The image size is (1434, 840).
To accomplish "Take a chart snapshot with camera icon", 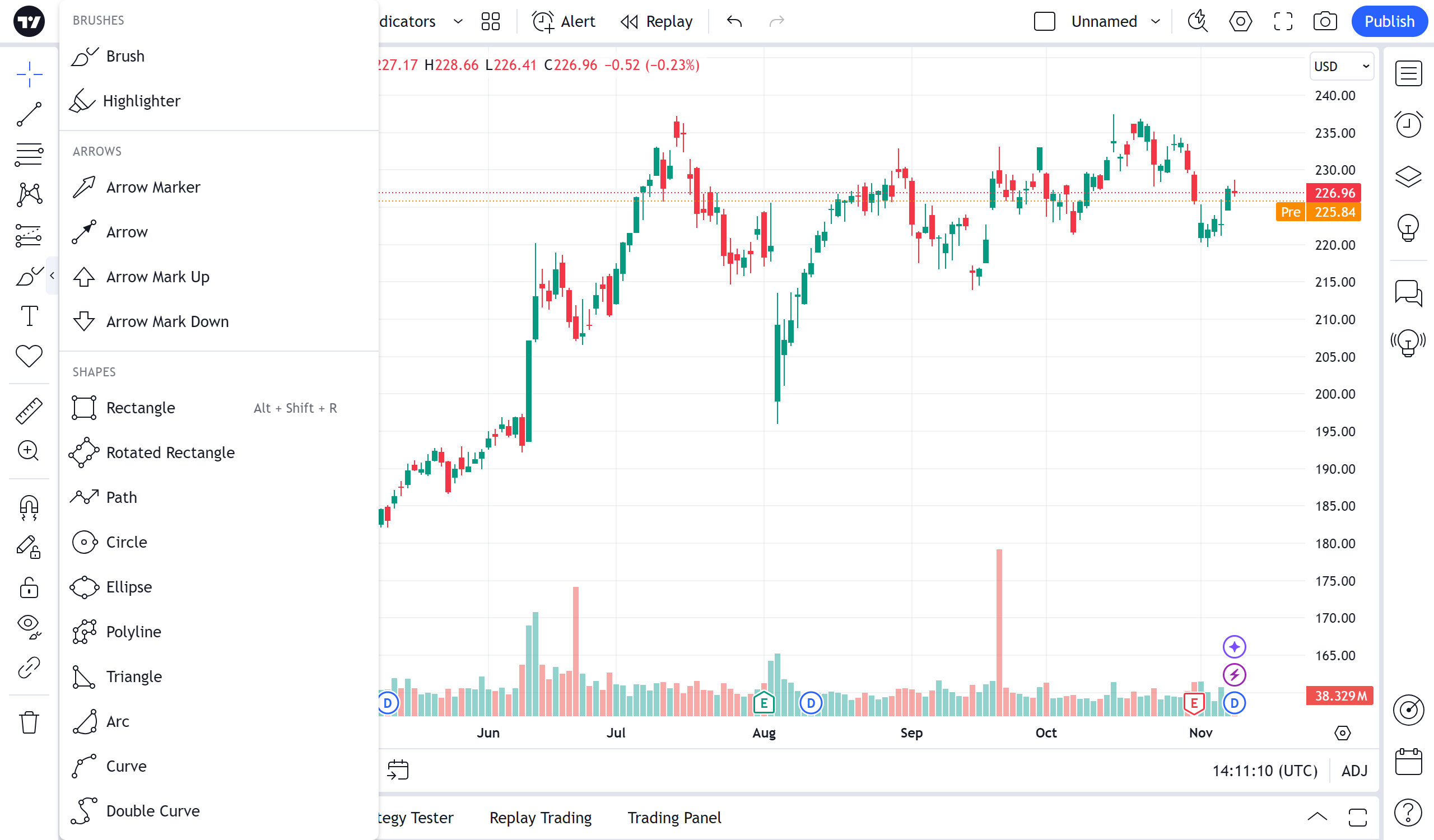I will 1325,22.
